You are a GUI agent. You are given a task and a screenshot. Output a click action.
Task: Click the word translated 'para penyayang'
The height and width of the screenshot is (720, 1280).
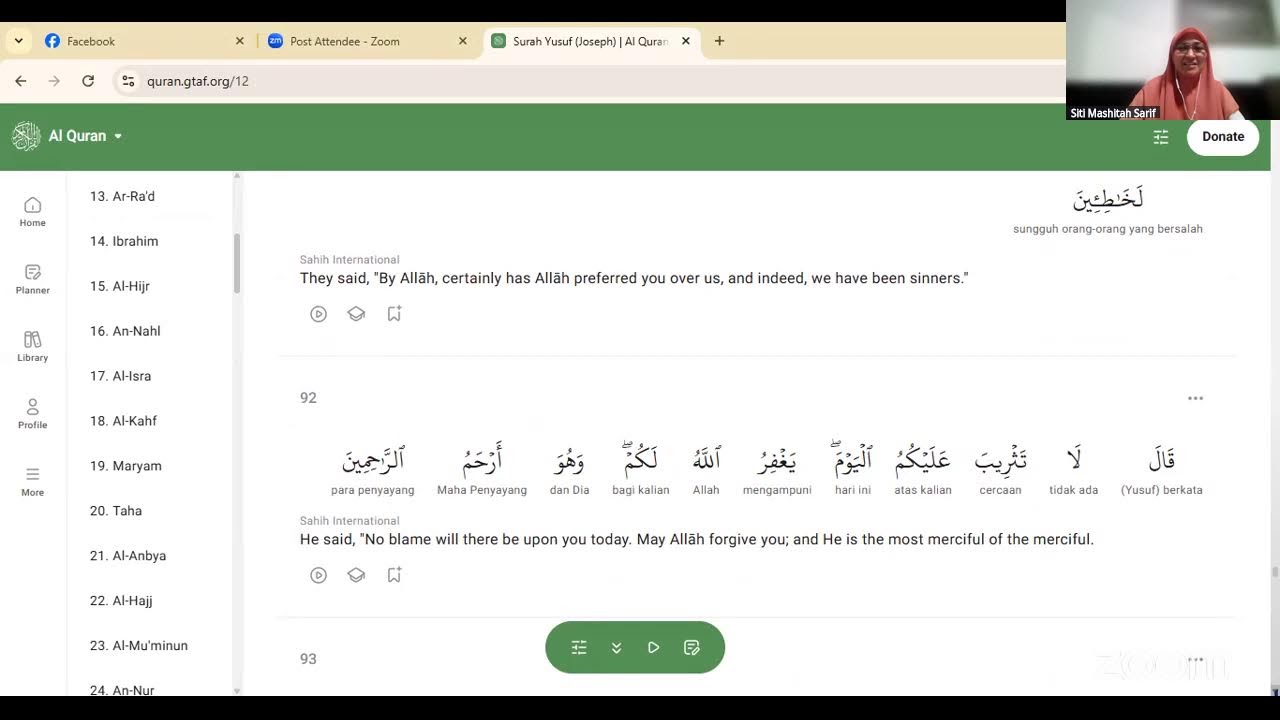[x=373, y=459]
